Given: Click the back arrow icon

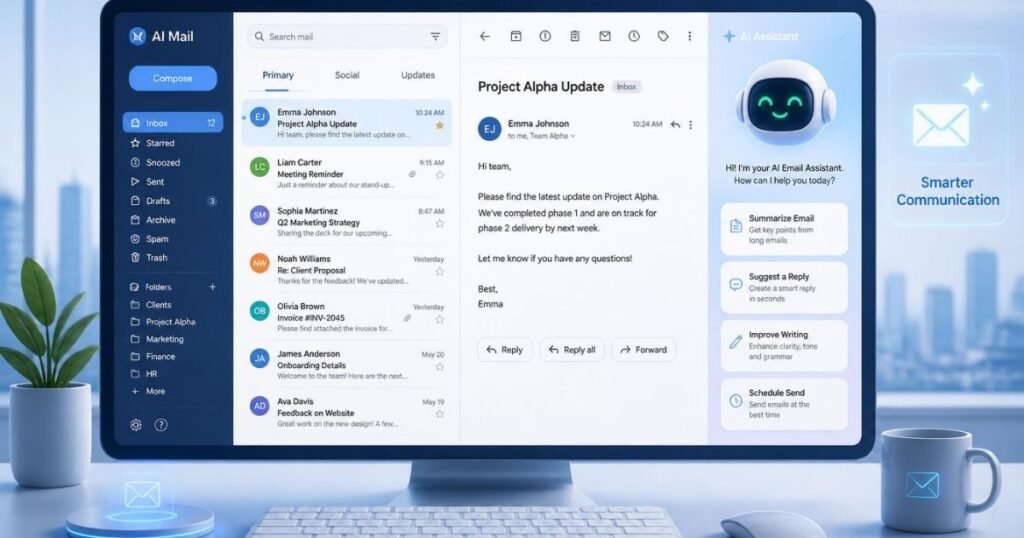Looking at the screenshot, I should tap(485, 37).
